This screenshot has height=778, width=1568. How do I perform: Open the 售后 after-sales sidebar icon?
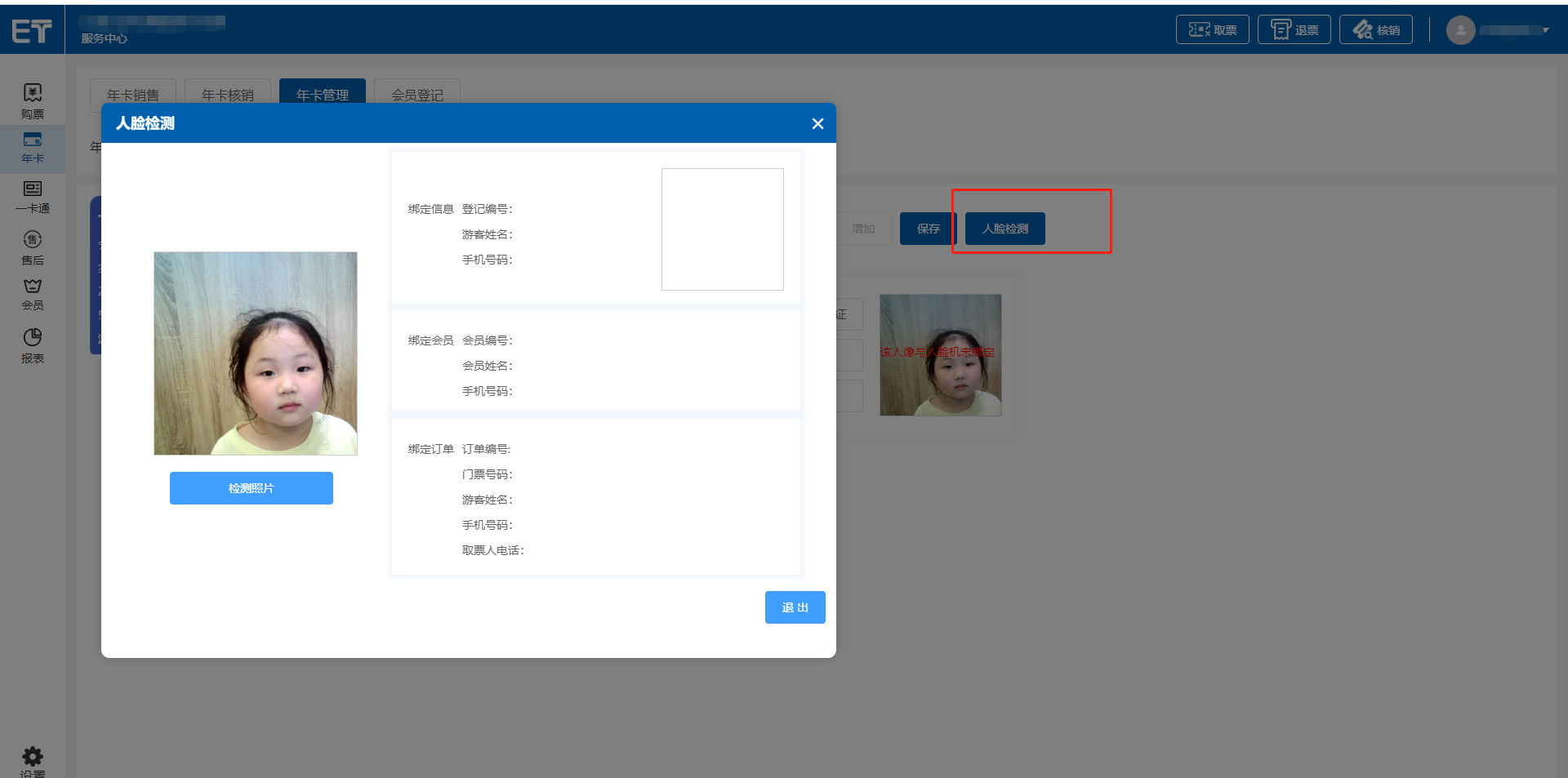33,247
